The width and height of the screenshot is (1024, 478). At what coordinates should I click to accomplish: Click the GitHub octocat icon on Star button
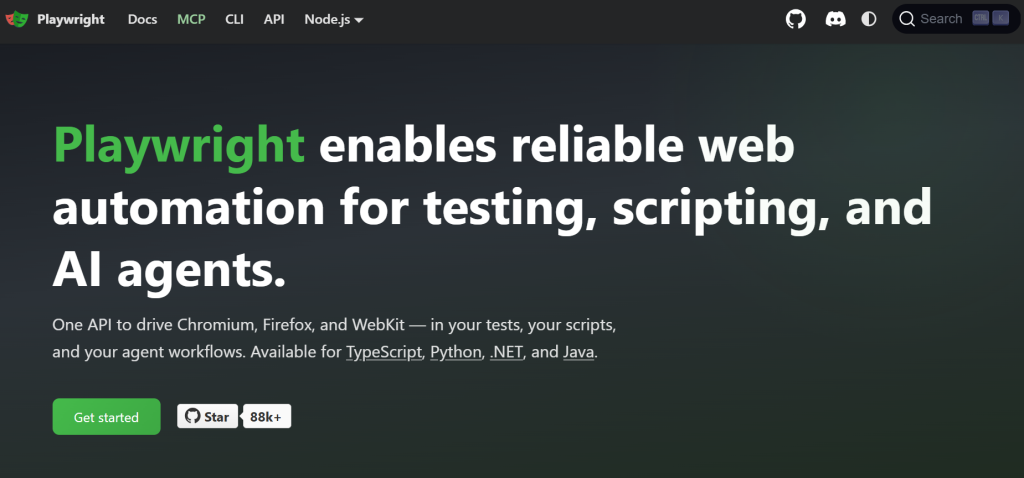[192, 417]
